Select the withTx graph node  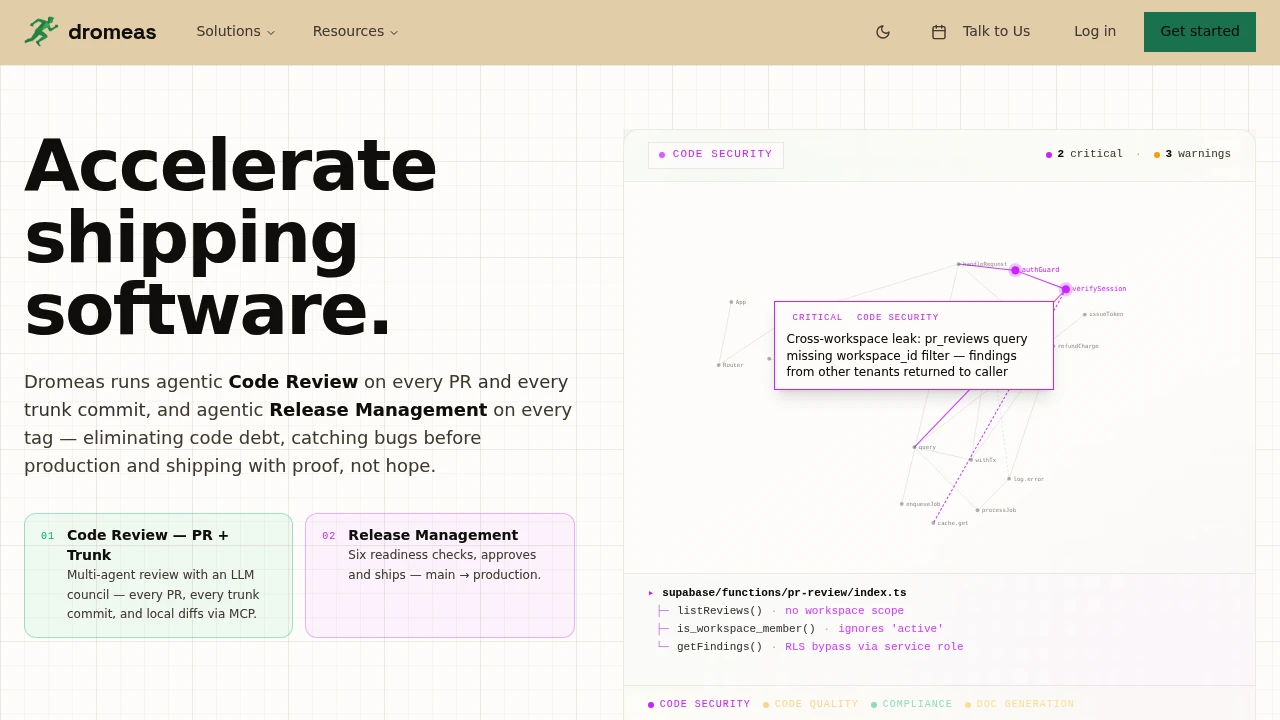pyautogui.click(x=970, y=460)
